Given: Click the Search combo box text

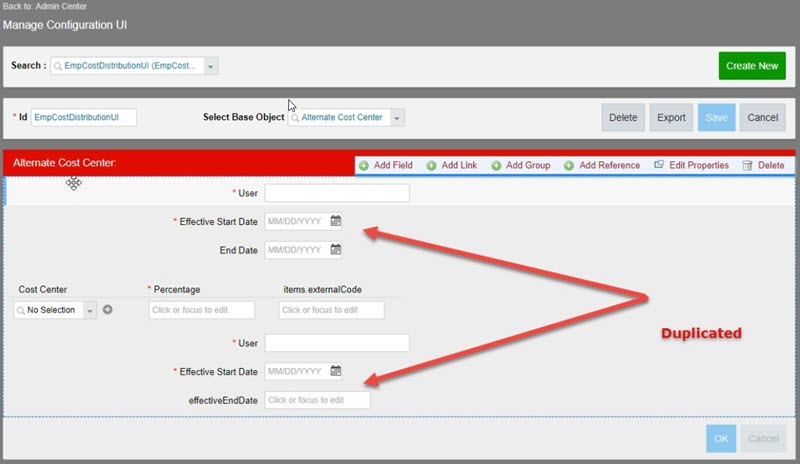Looking at the screenshot, I should (x=130, y=66).
